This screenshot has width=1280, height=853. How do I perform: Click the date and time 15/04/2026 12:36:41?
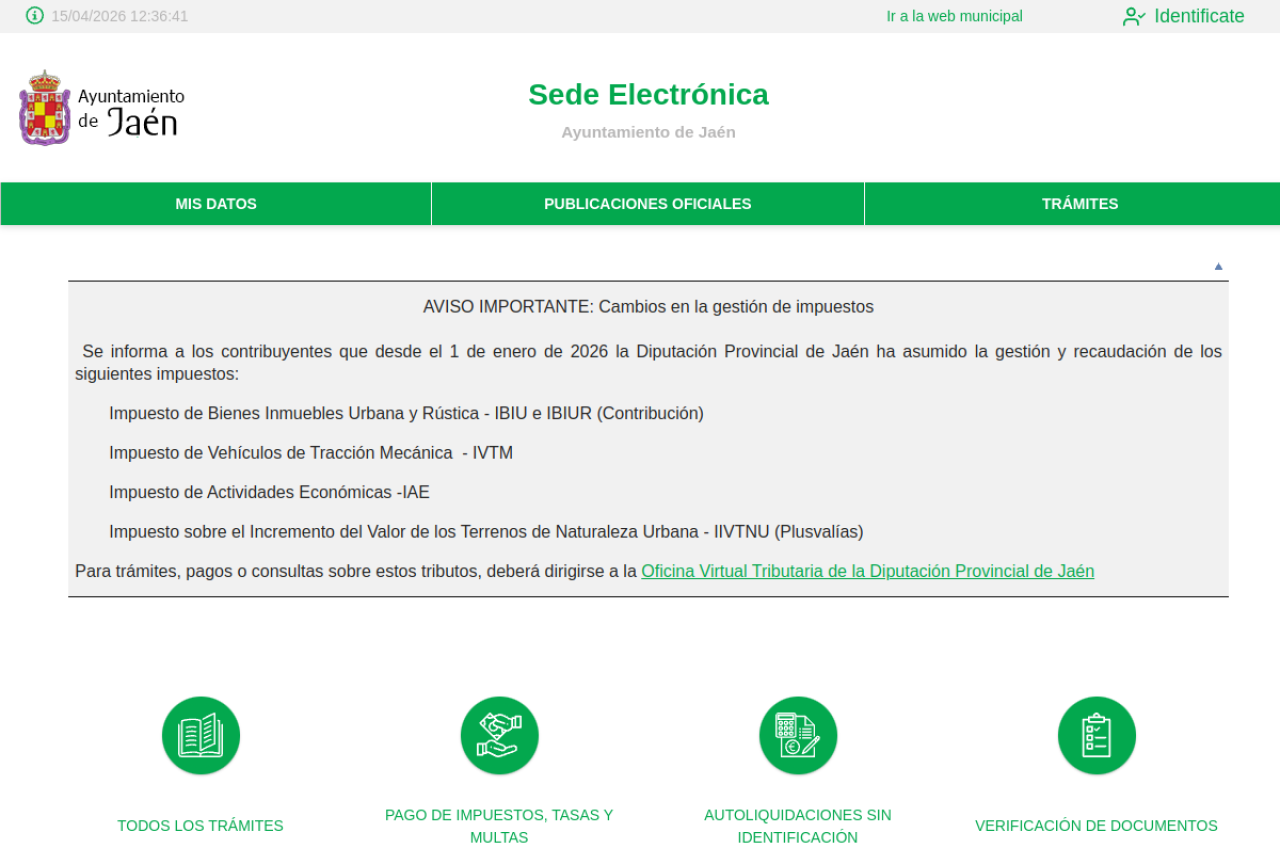pyautogui.click(x=120, y=16)
